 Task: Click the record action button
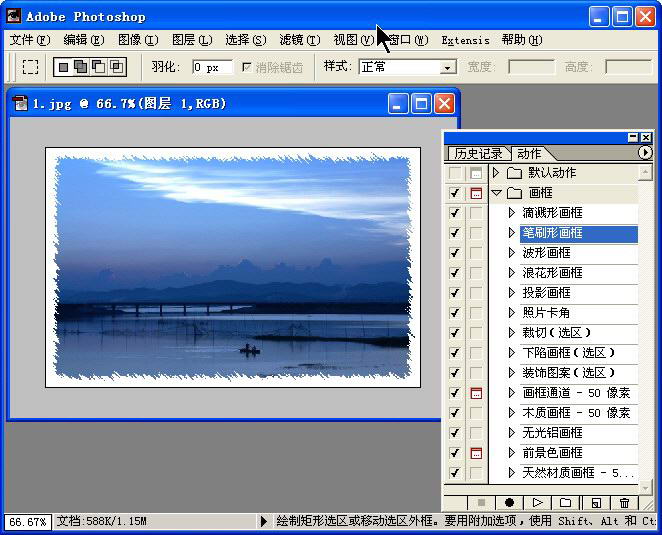(509, 503)
